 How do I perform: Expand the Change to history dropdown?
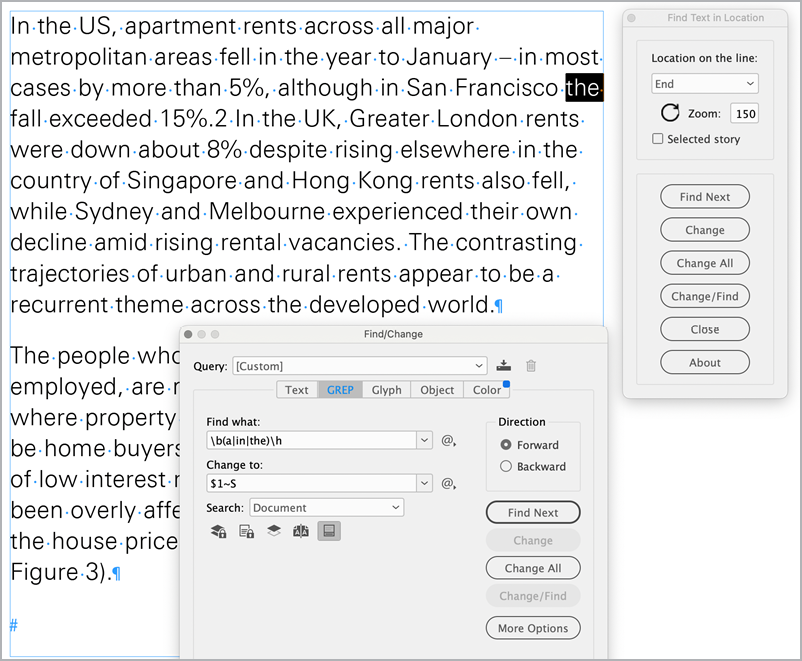coord(425,483)
